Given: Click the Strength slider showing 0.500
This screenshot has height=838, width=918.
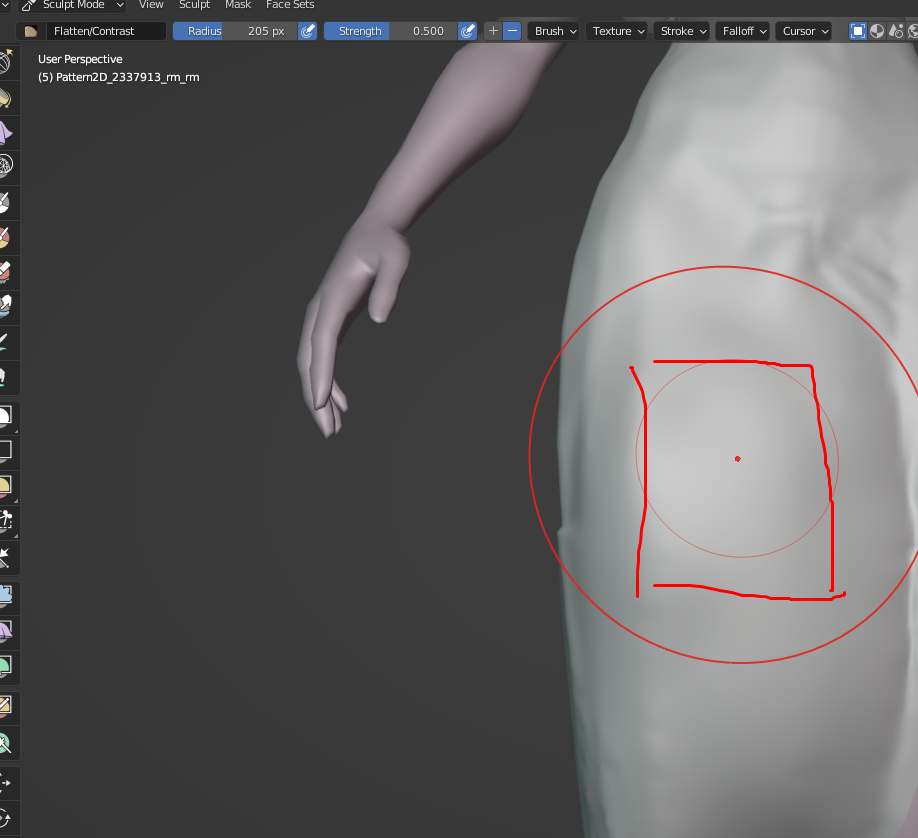Looking at the screenshot, I should (x=391, y=31).
